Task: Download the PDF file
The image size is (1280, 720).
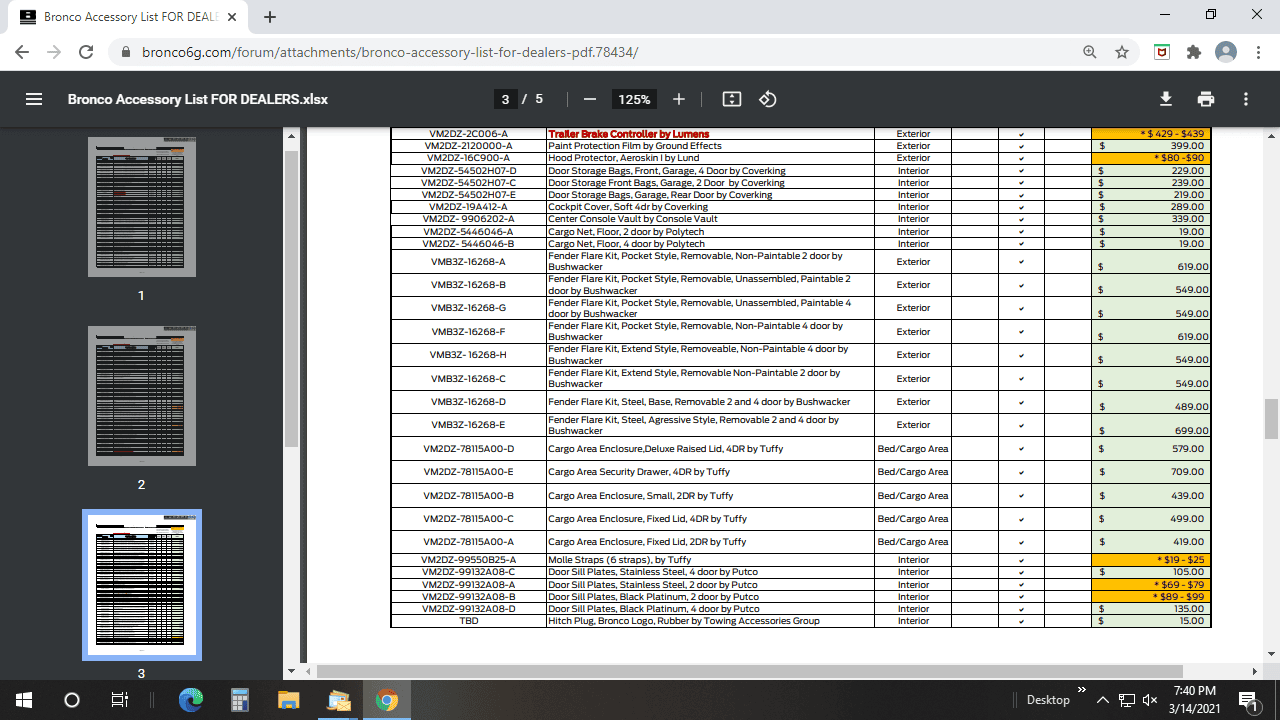Action: [1166, 99]
